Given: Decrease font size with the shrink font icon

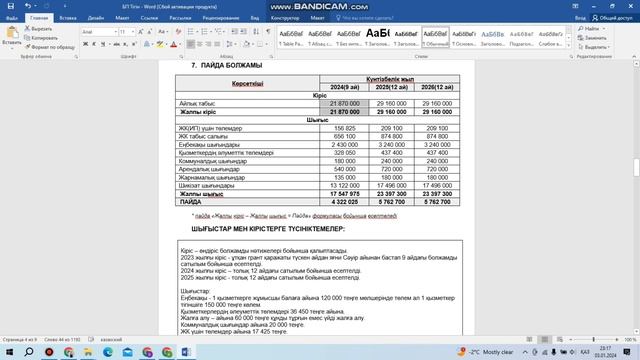Looking at the screenshot, I should (x=149, y=32).
